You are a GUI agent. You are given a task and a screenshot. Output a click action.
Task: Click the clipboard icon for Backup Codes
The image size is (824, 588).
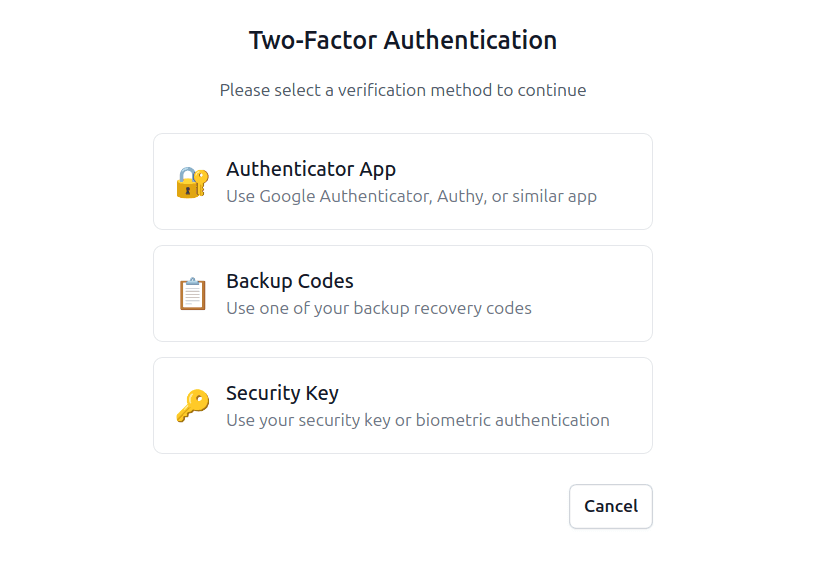(192, 294)
